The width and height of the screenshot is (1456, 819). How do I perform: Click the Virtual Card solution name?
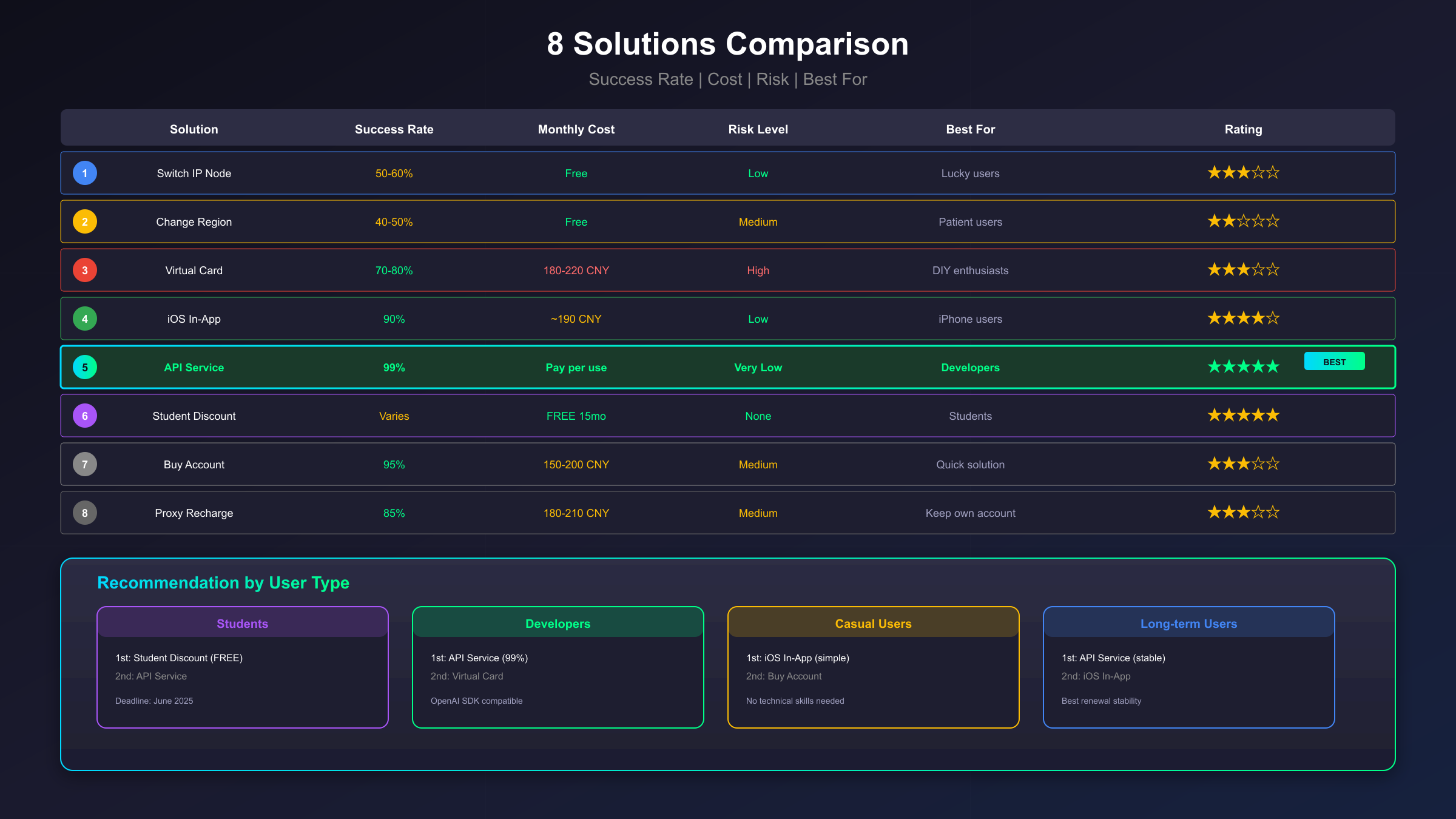(194, 271)
